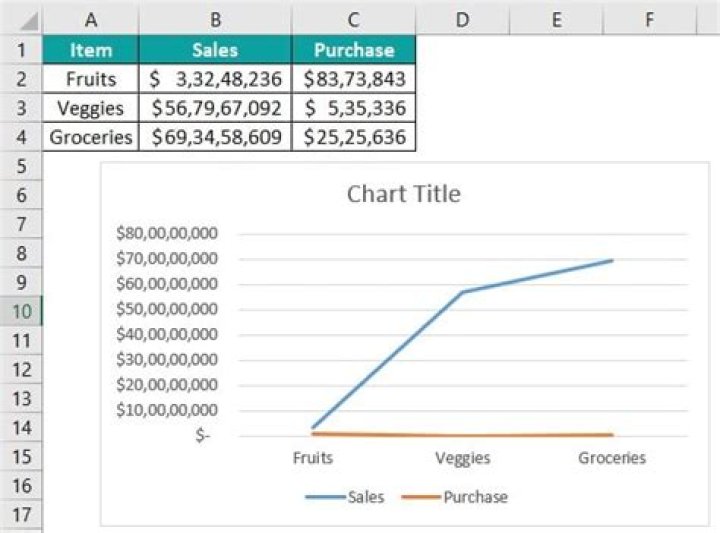Select cell with $56,79,67,092
The width and height of the screenshot is (720, 533).
[215, 108]
